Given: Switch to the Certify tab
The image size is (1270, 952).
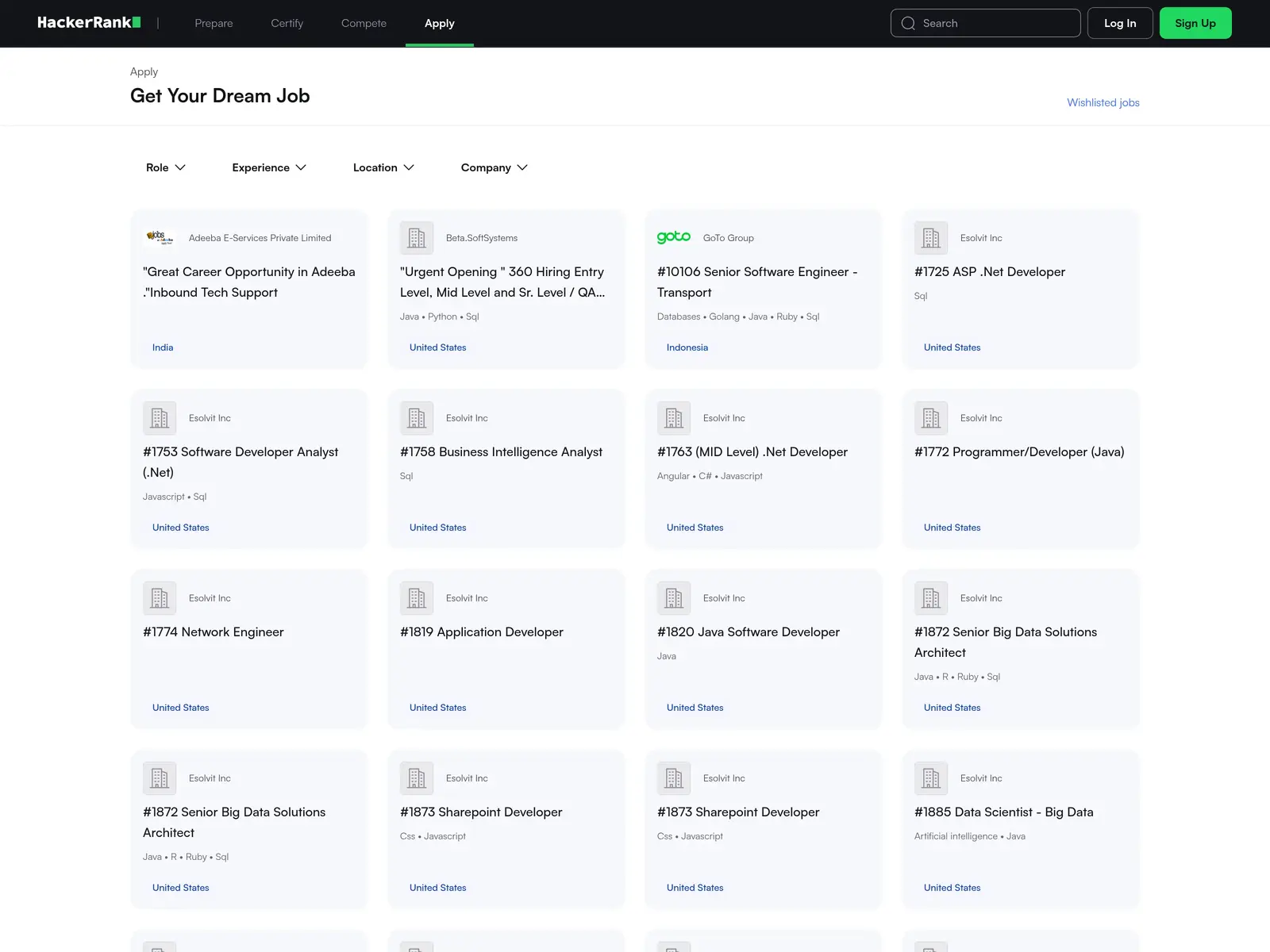Looking at the screenshot, I should 287,23.
